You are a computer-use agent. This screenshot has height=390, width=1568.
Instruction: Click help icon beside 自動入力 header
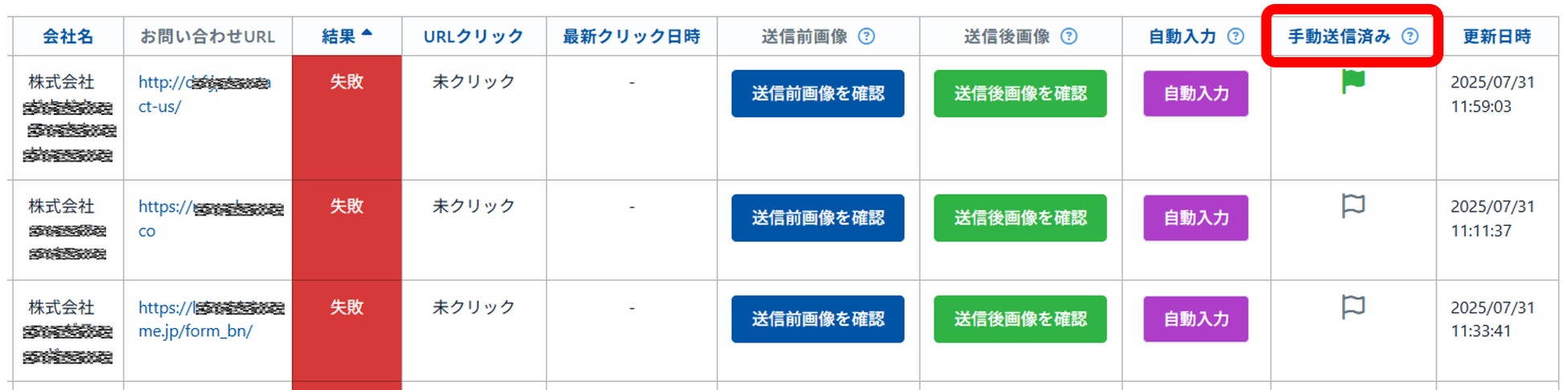pos(1236,36)
